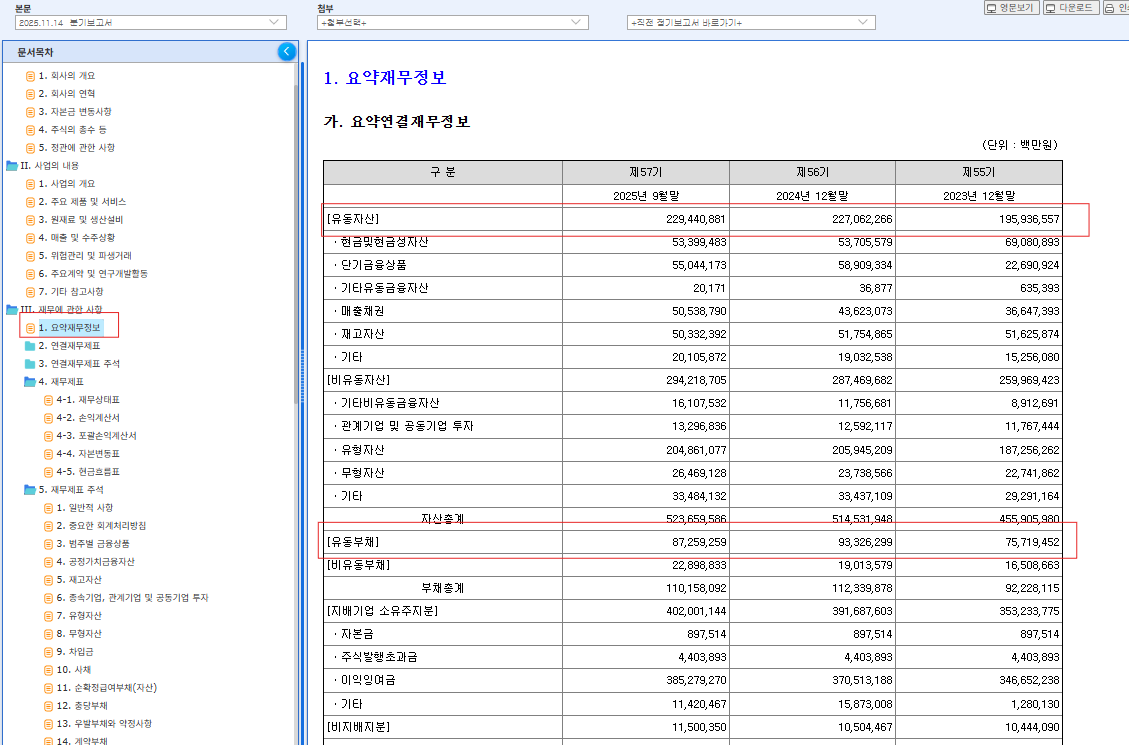Click the 제56기 column header
The height and width of the screenshot is (745, 1129).
click(812, 172)
